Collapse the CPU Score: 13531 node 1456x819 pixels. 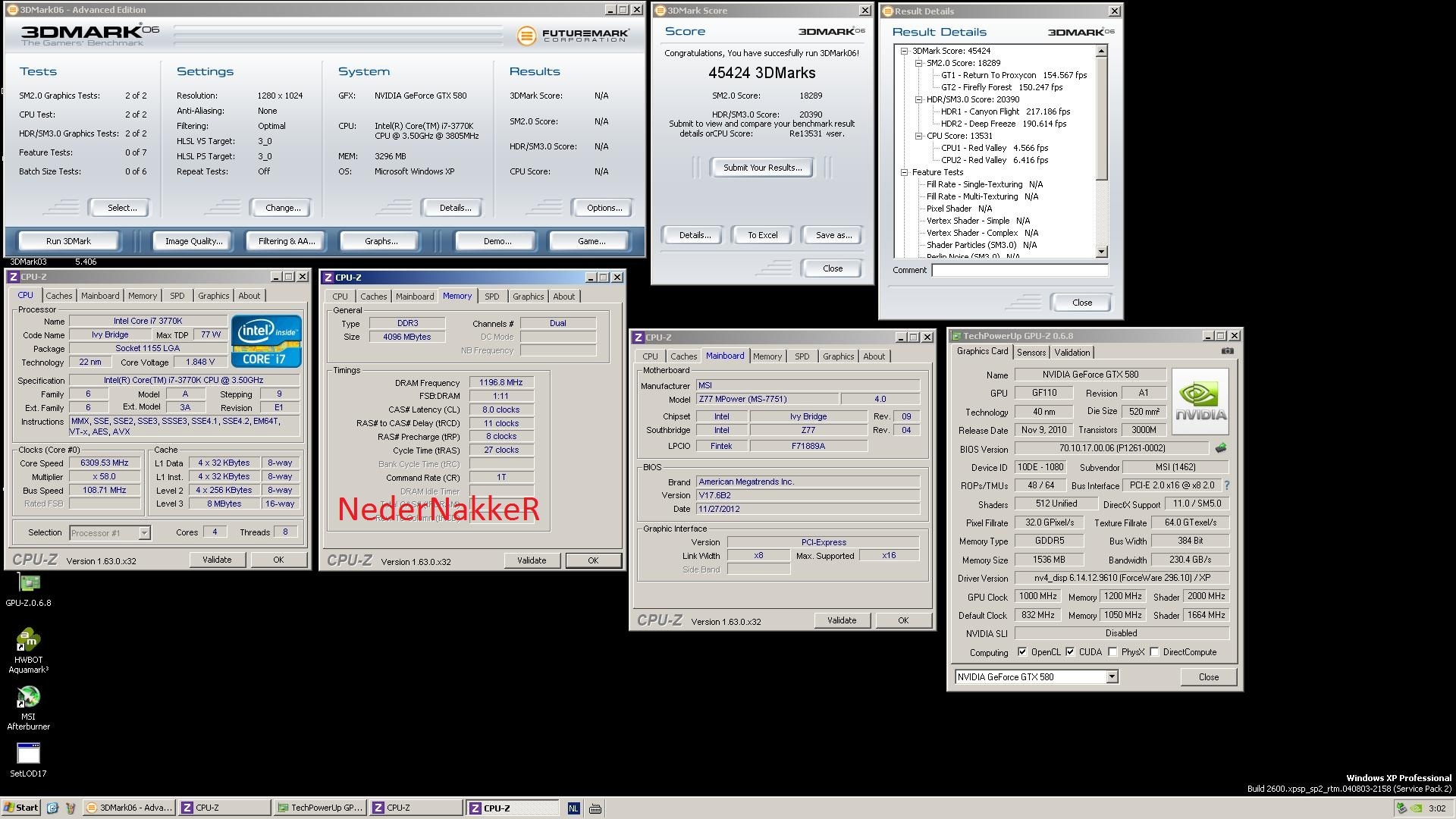918,136
